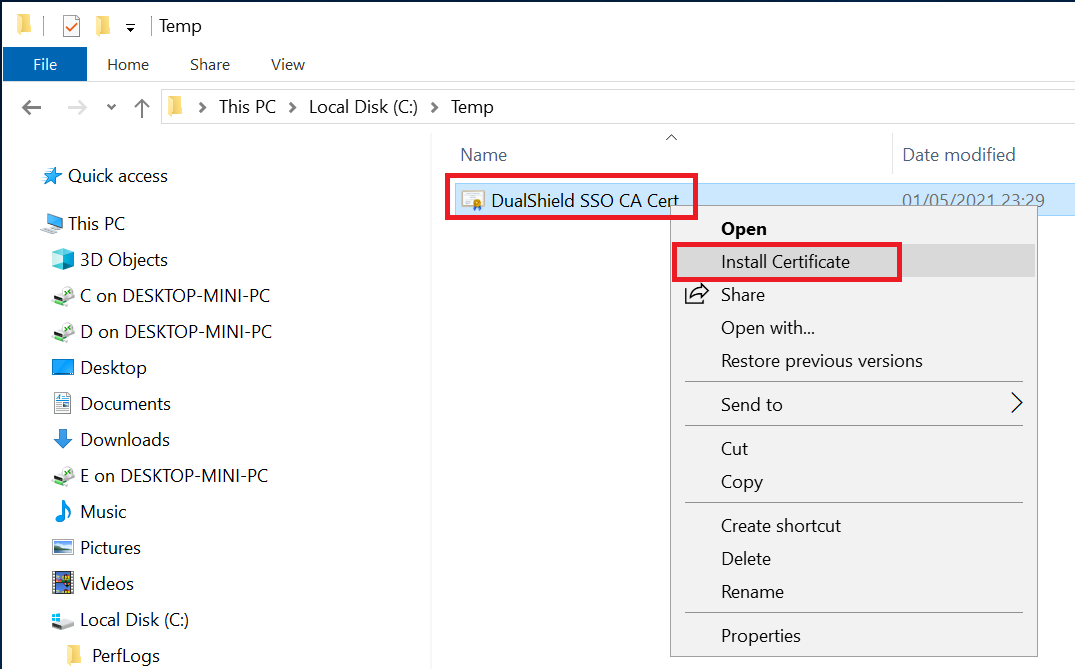Click the chevron after This PC in address bar
Image resolution: width=1075 pixels, height=669 pixels.
293,107
